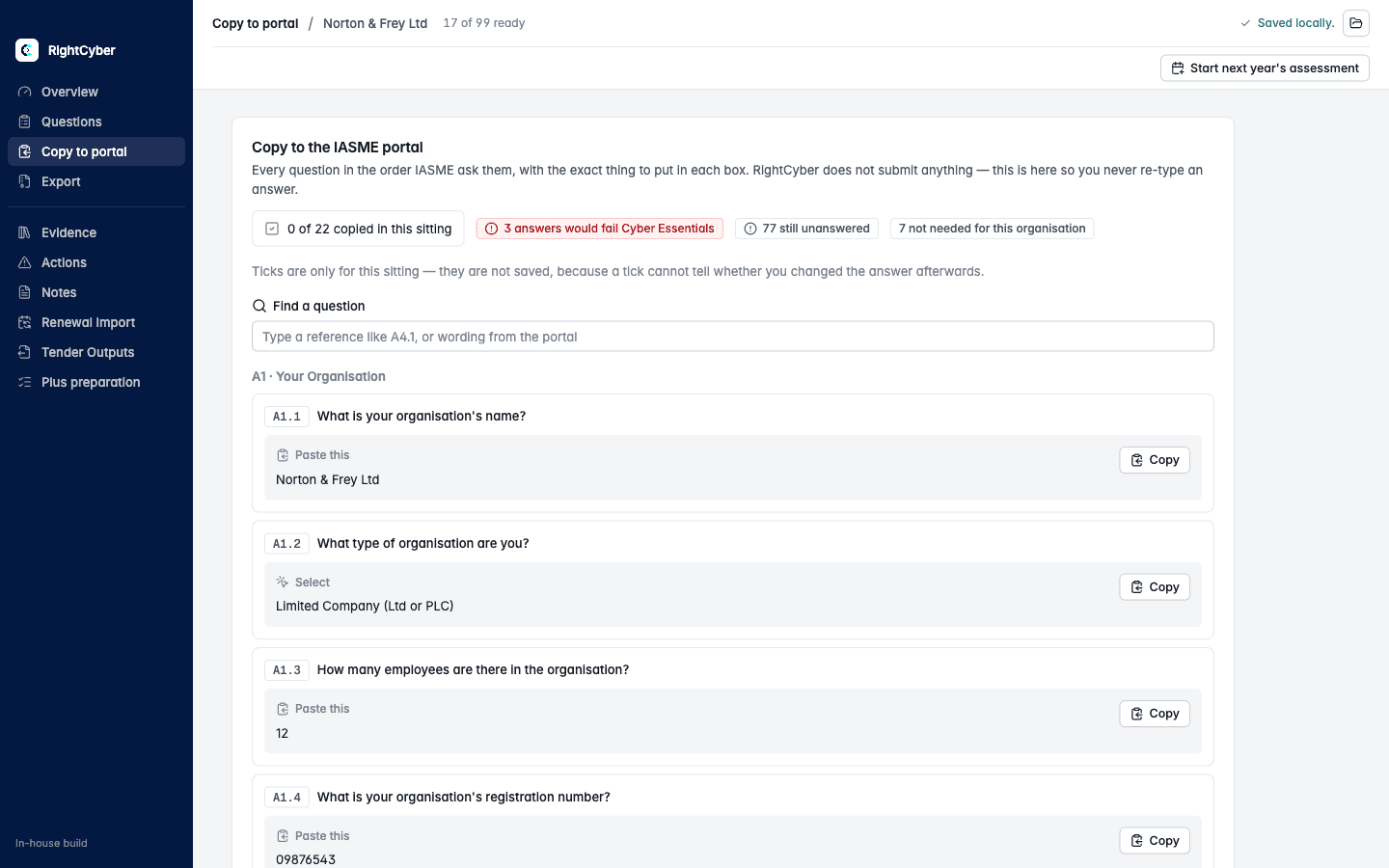Image resolution: width=1389 pixels, height=868 pixels.
Task: Click the clipboard icon beside Paste this in A1.3
Action: click(x=283, y=709)
